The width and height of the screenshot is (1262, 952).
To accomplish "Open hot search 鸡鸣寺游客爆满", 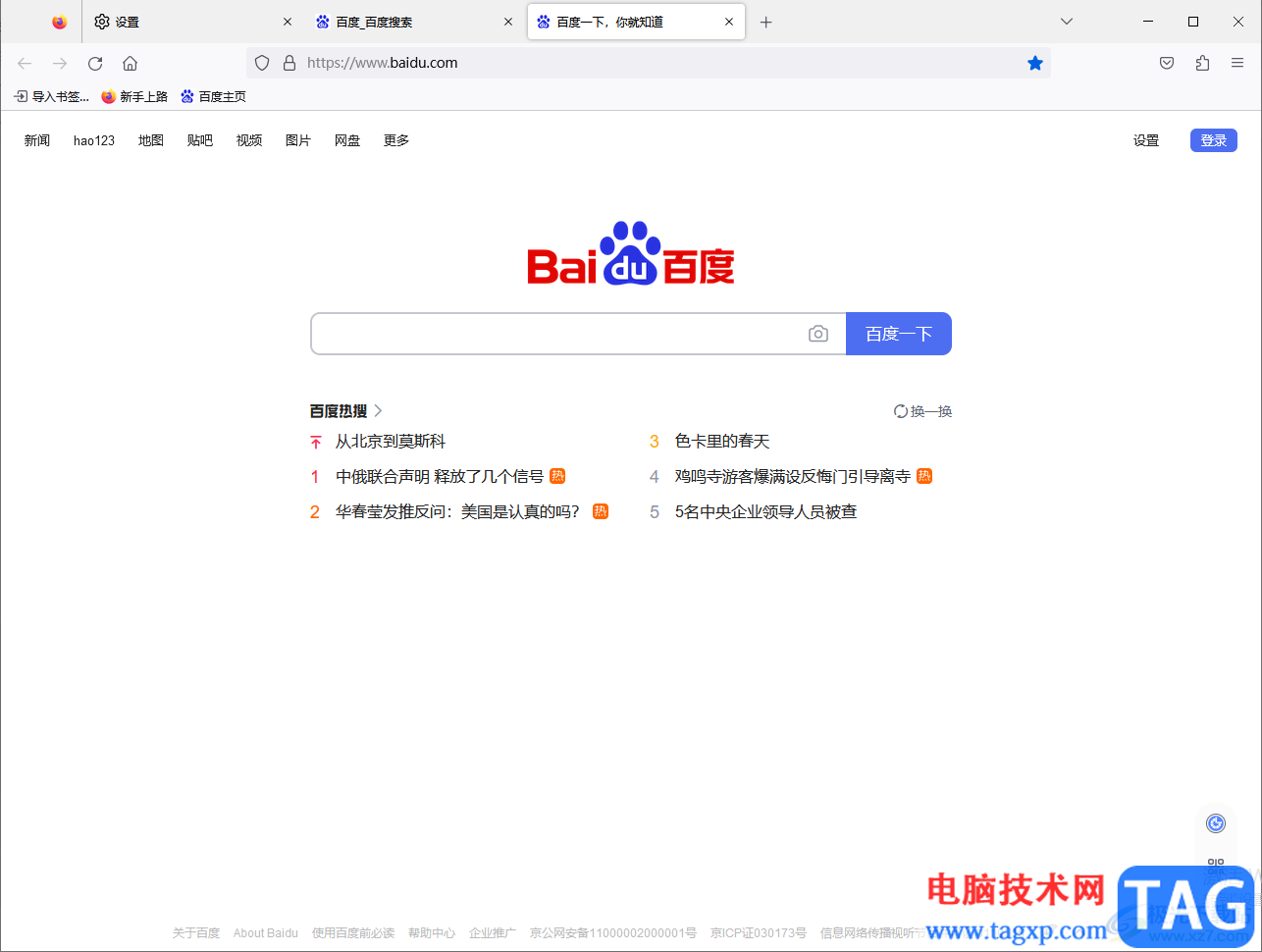I will tap(793, 477).
